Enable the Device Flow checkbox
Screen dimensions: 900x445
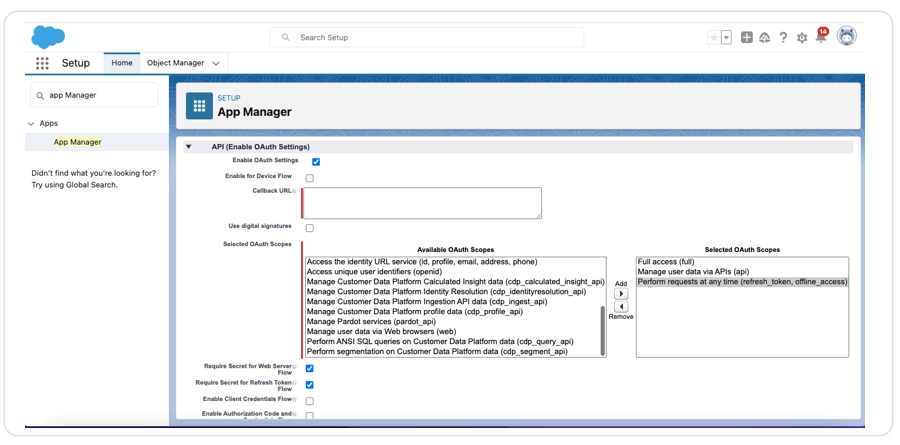pos(310,178)
